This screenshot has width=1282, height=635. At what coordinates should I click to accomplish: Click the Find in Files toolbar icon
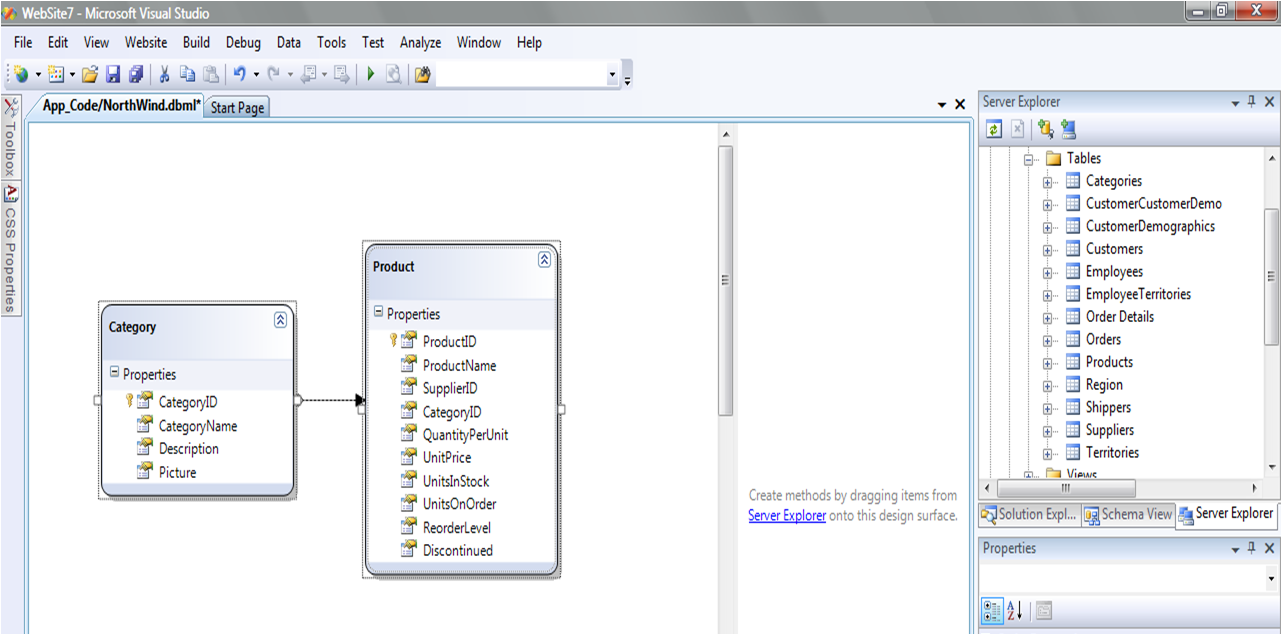(x=422, y=74)
